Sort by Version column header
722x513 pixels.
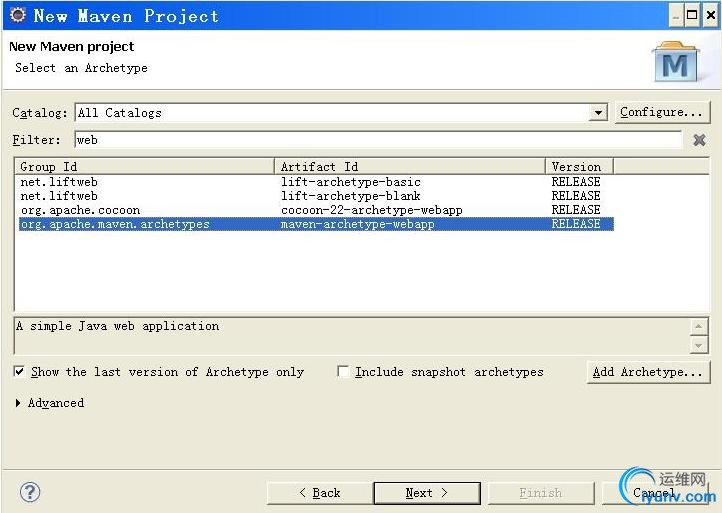click(580, 166)
